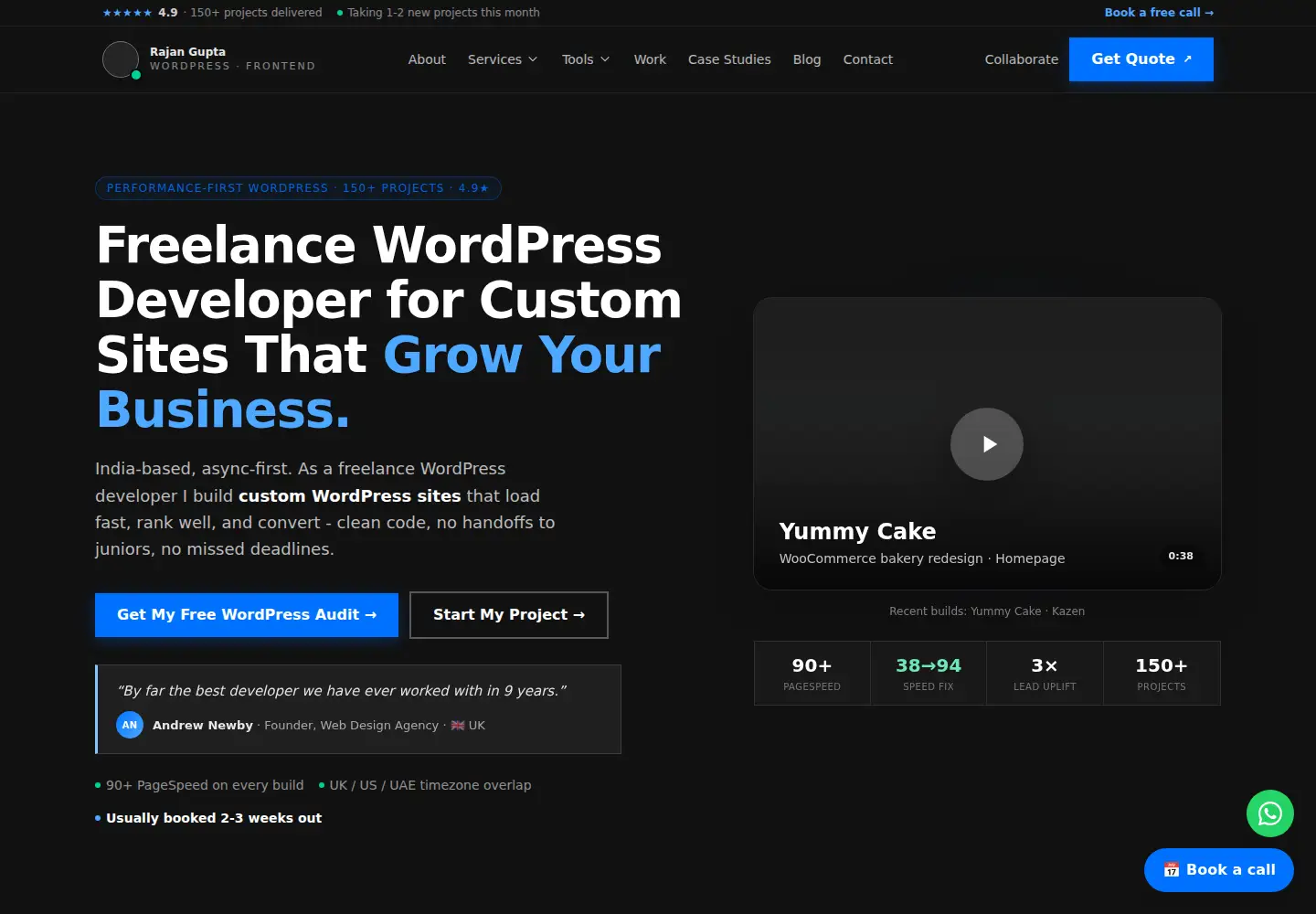Click '150+ projects delivered' text
Image resolution: width=1316 pixels, height=914 pixels.
[x=256, y=13]
